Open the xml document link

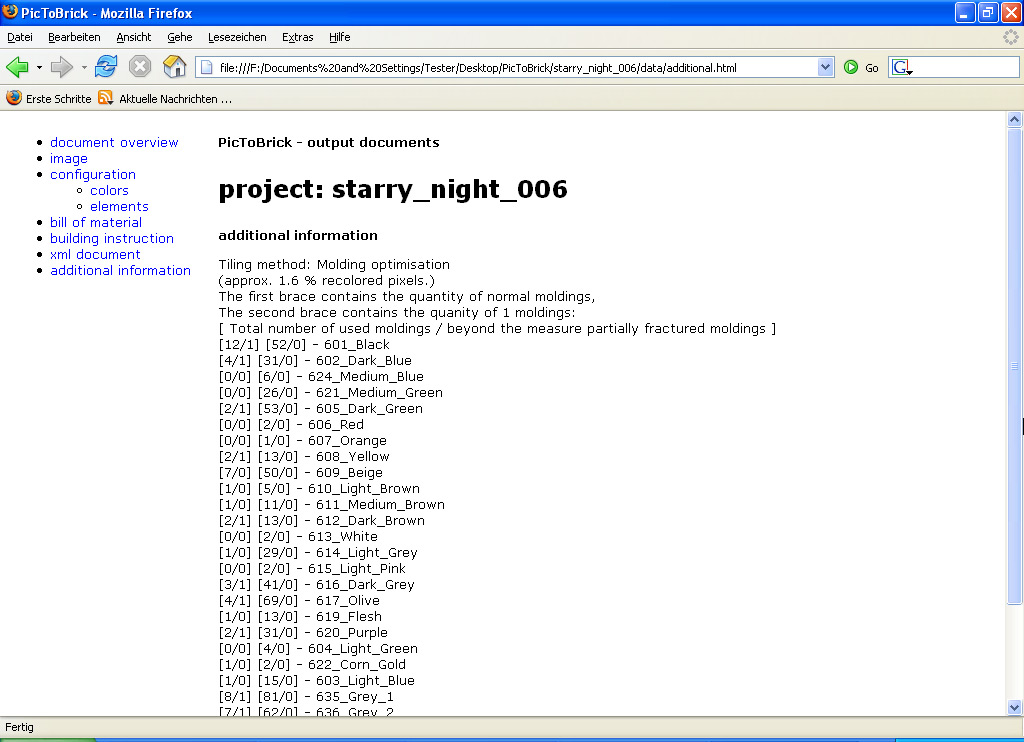[95, 255]
